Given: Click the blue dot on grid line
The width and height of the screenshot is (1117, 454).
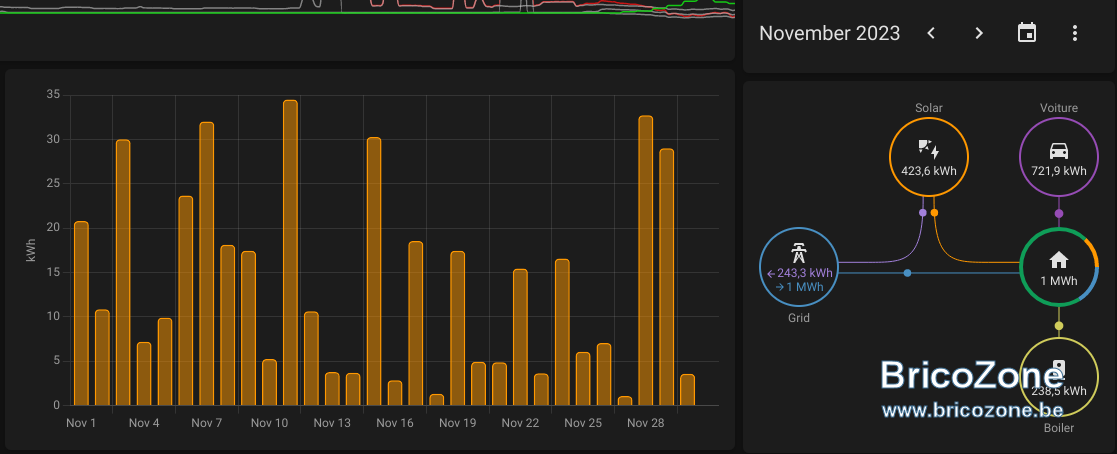Looking at the screenshot, I should coord(907,273).
